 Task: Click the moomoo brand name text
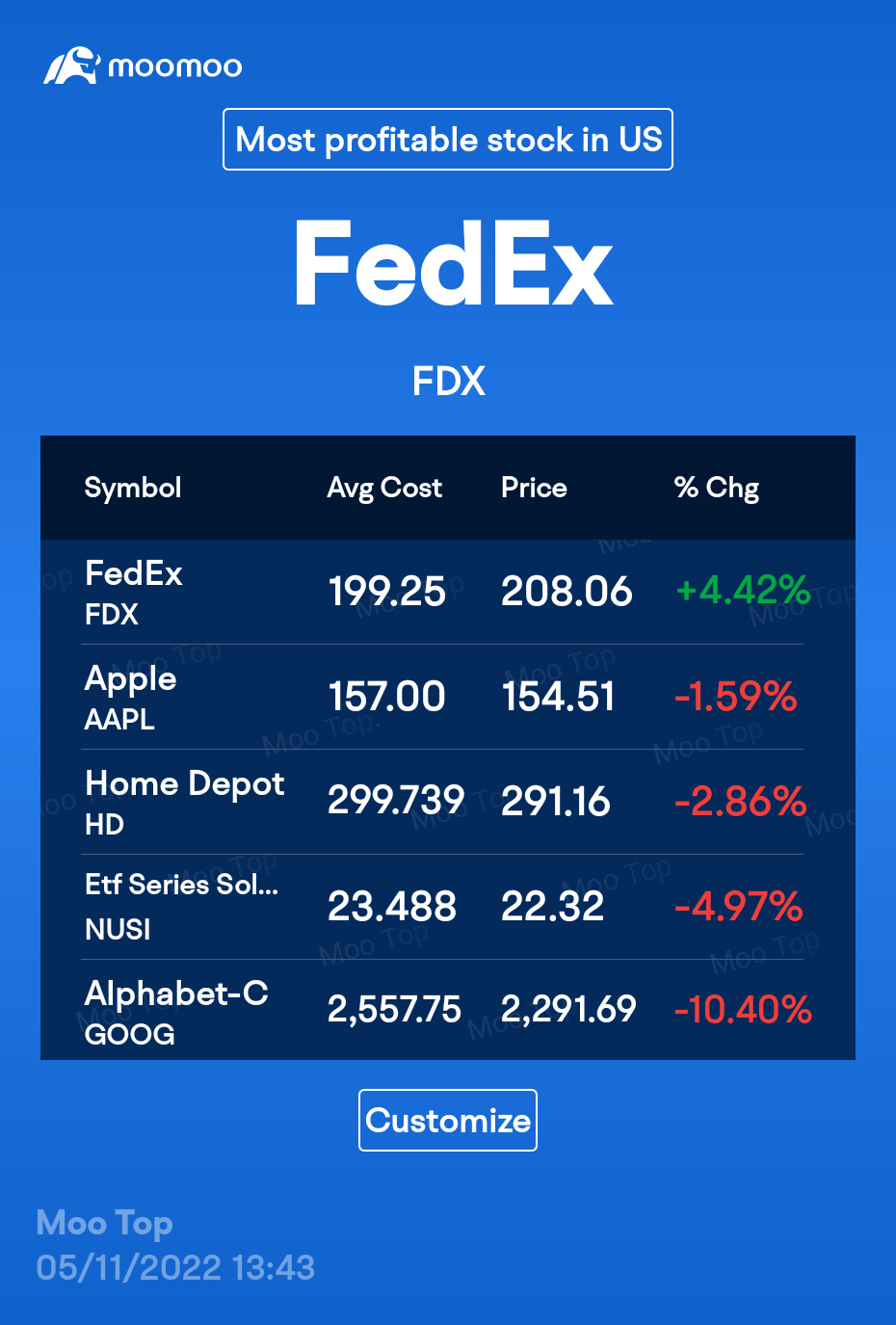pos(174,66)
